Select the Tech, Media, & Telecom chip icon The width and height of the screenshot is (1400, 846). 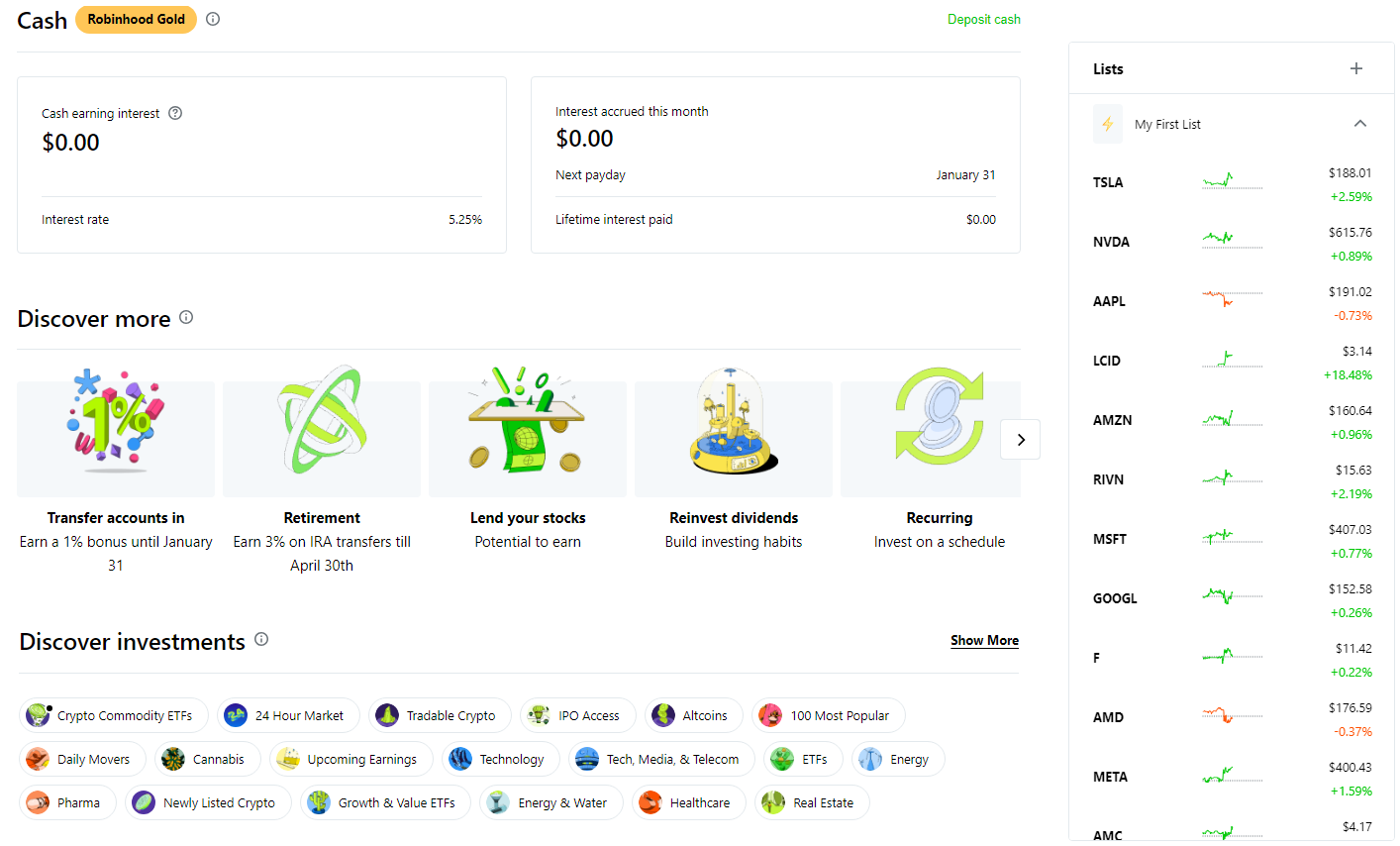coord(587,759)
